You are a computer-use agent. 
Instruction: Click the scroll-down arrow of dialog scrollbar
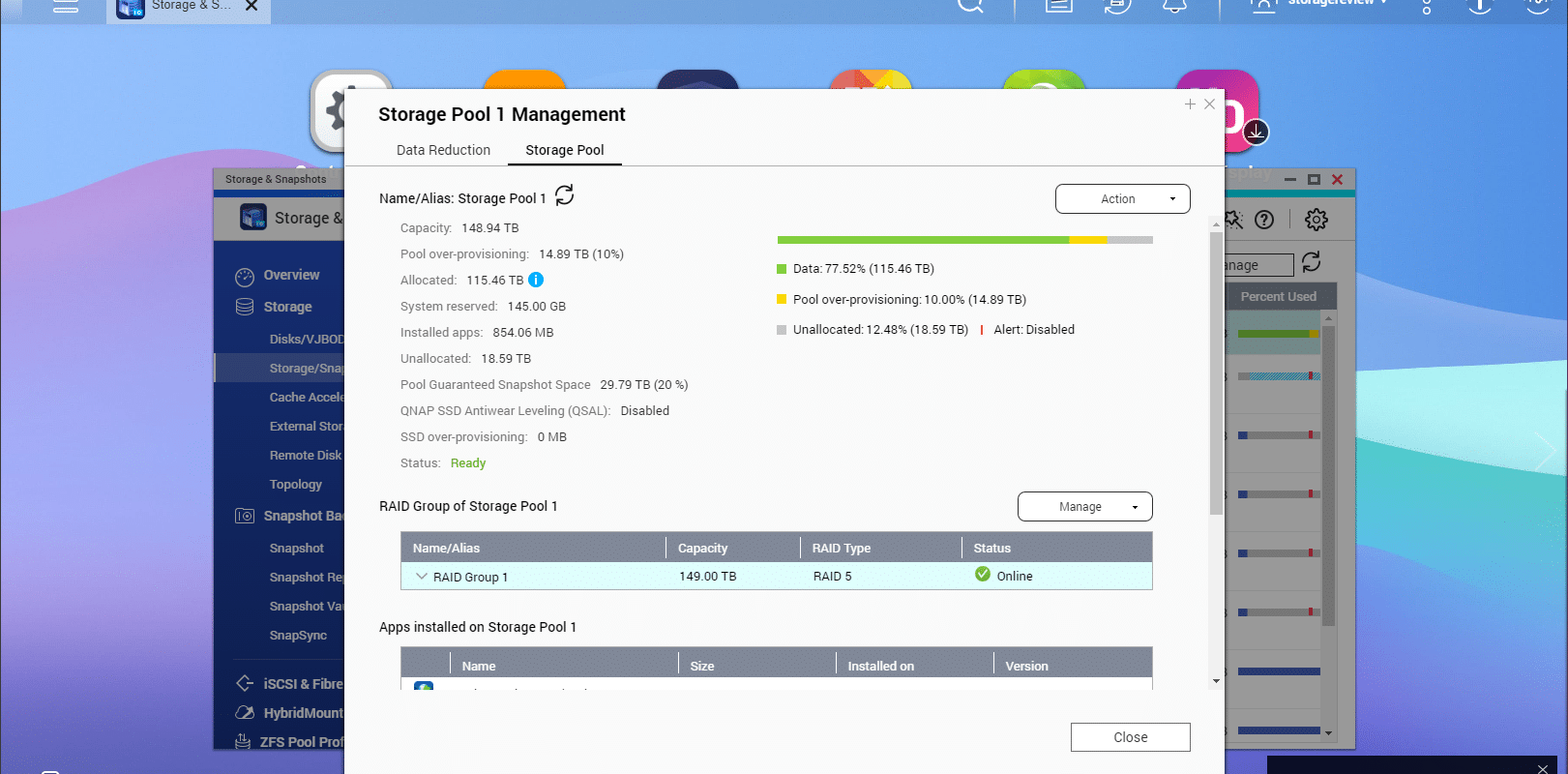pos(1216,681)
